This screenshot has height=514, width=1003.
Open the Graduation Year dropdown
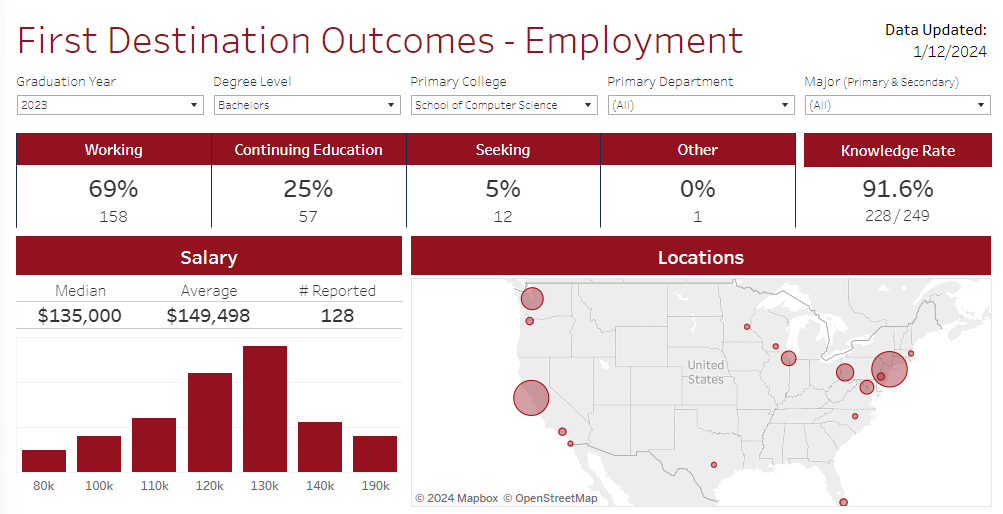click(x=110, y=105)
